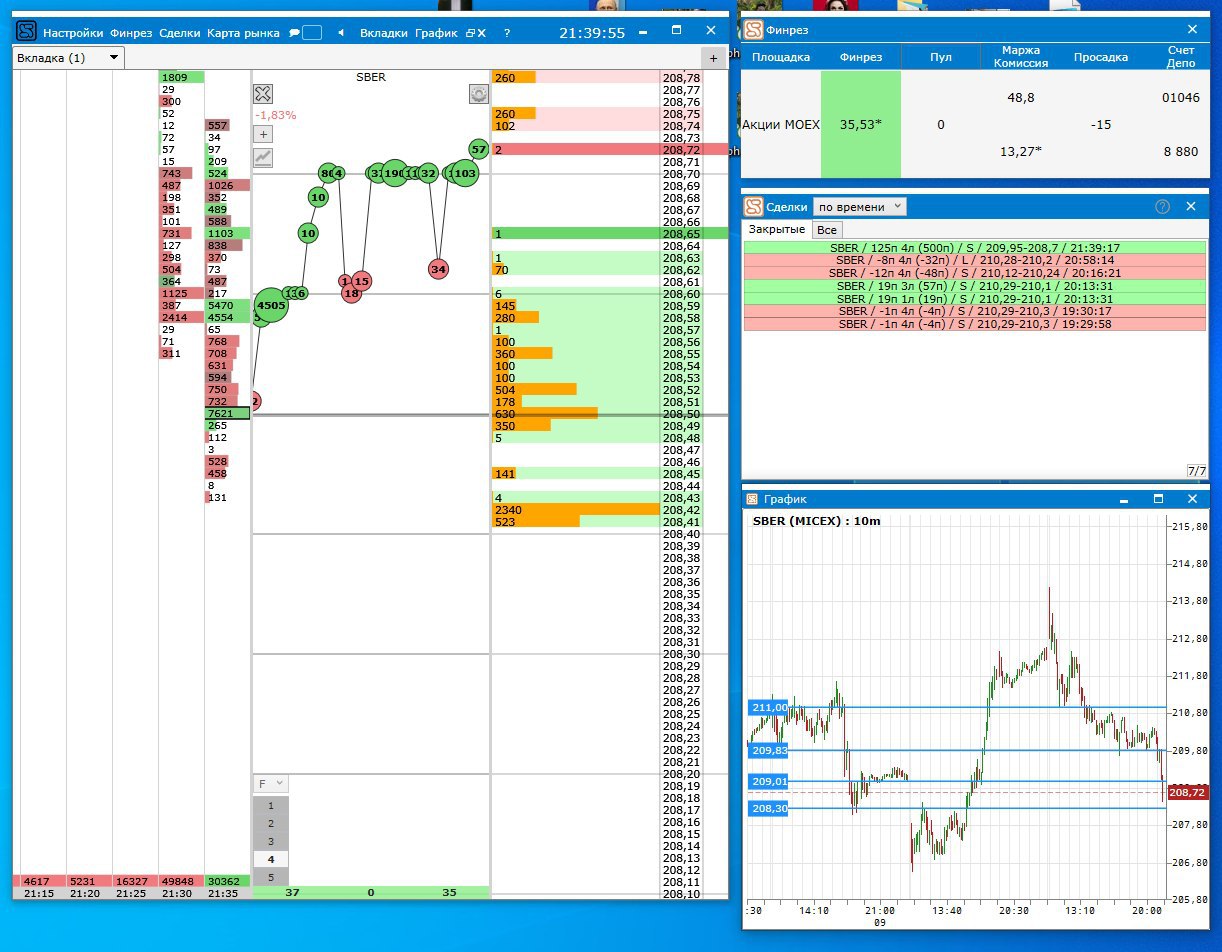Select volume preset 2
The width and height of the screenshot is (1222, 952).
271,823
